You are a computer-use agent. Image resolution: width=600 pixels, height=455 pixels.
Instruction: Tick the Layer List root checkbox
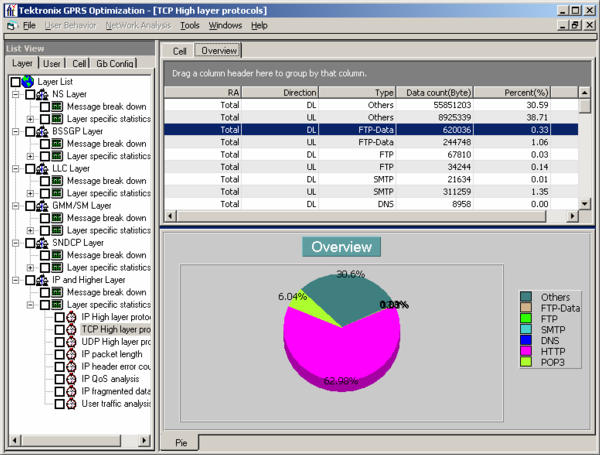coord(15,82)
